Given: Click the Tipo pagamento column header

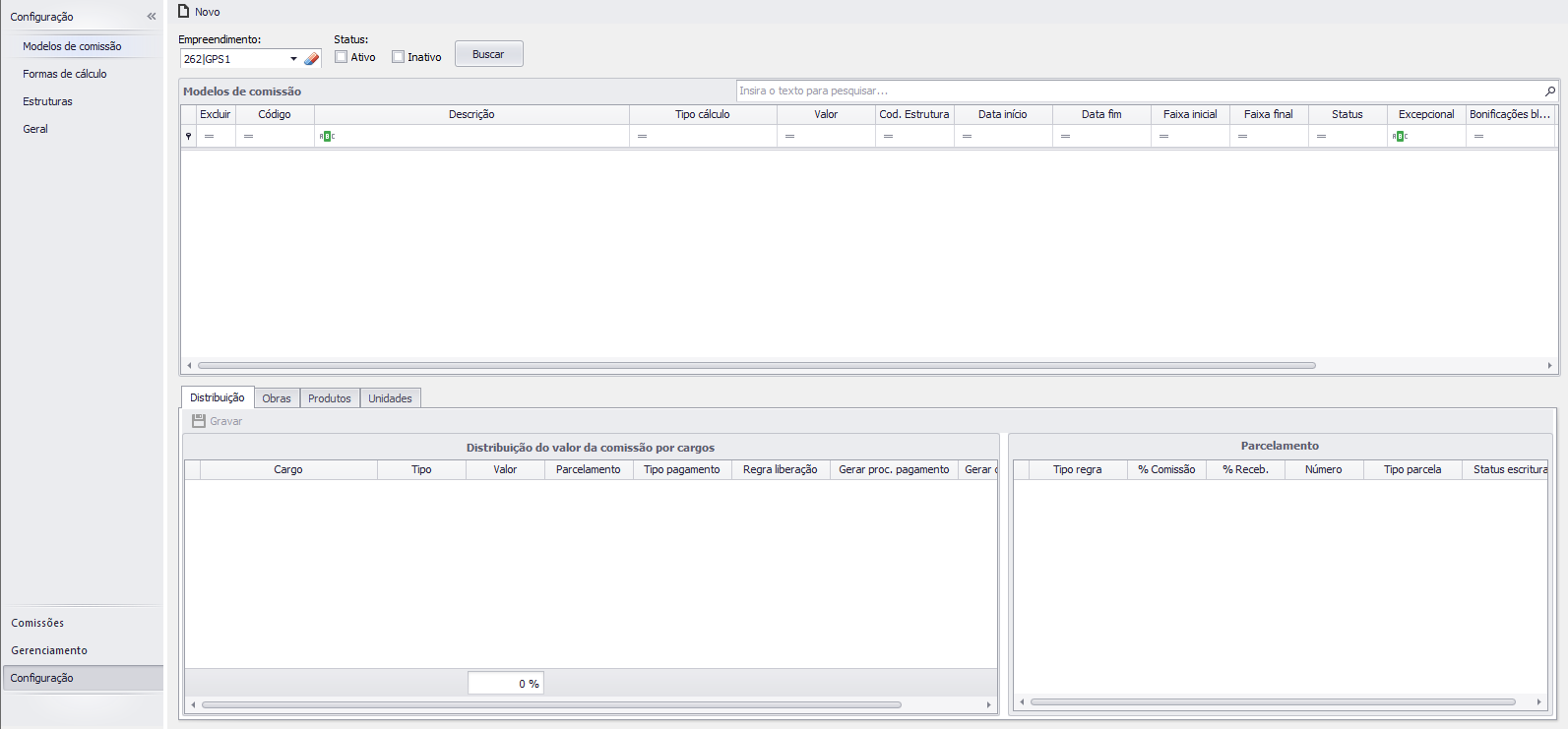Looking at the screenshot, I should click(x=682, y=469).
